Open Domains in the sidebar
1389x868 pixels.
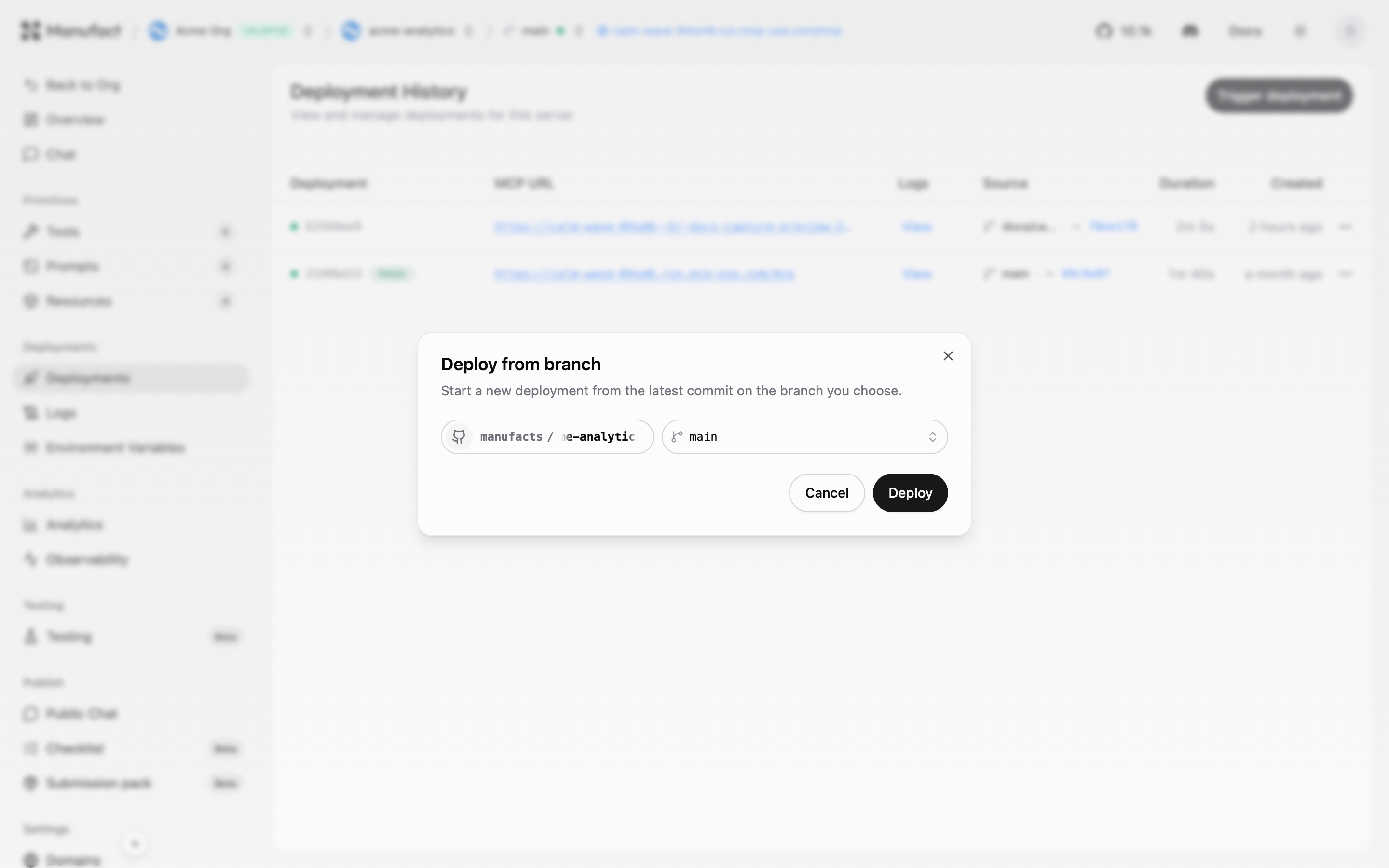coord(132,859)
